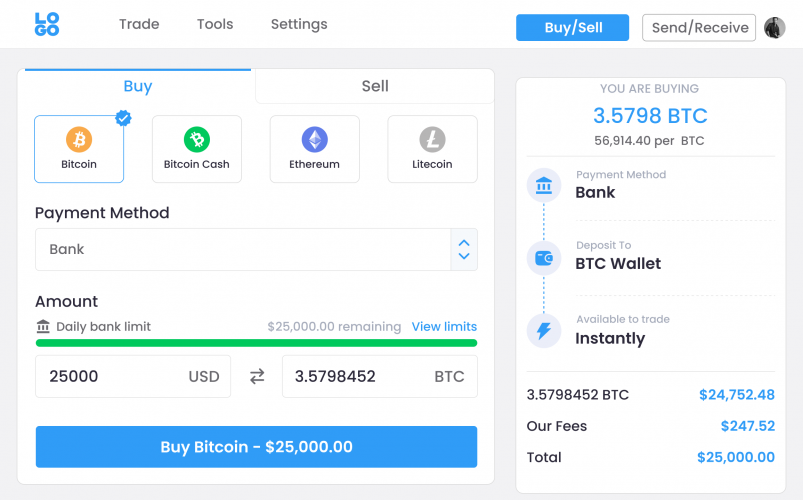Open the user profile avatar
This screenshot has width=803, height=500.
774,28
